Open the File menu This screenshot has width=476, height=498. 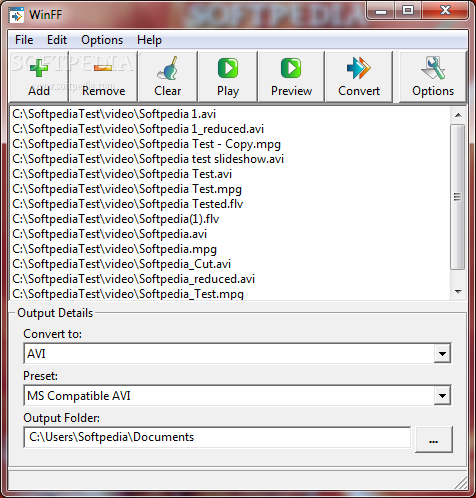pyautogui.click(x=24, y=40)
